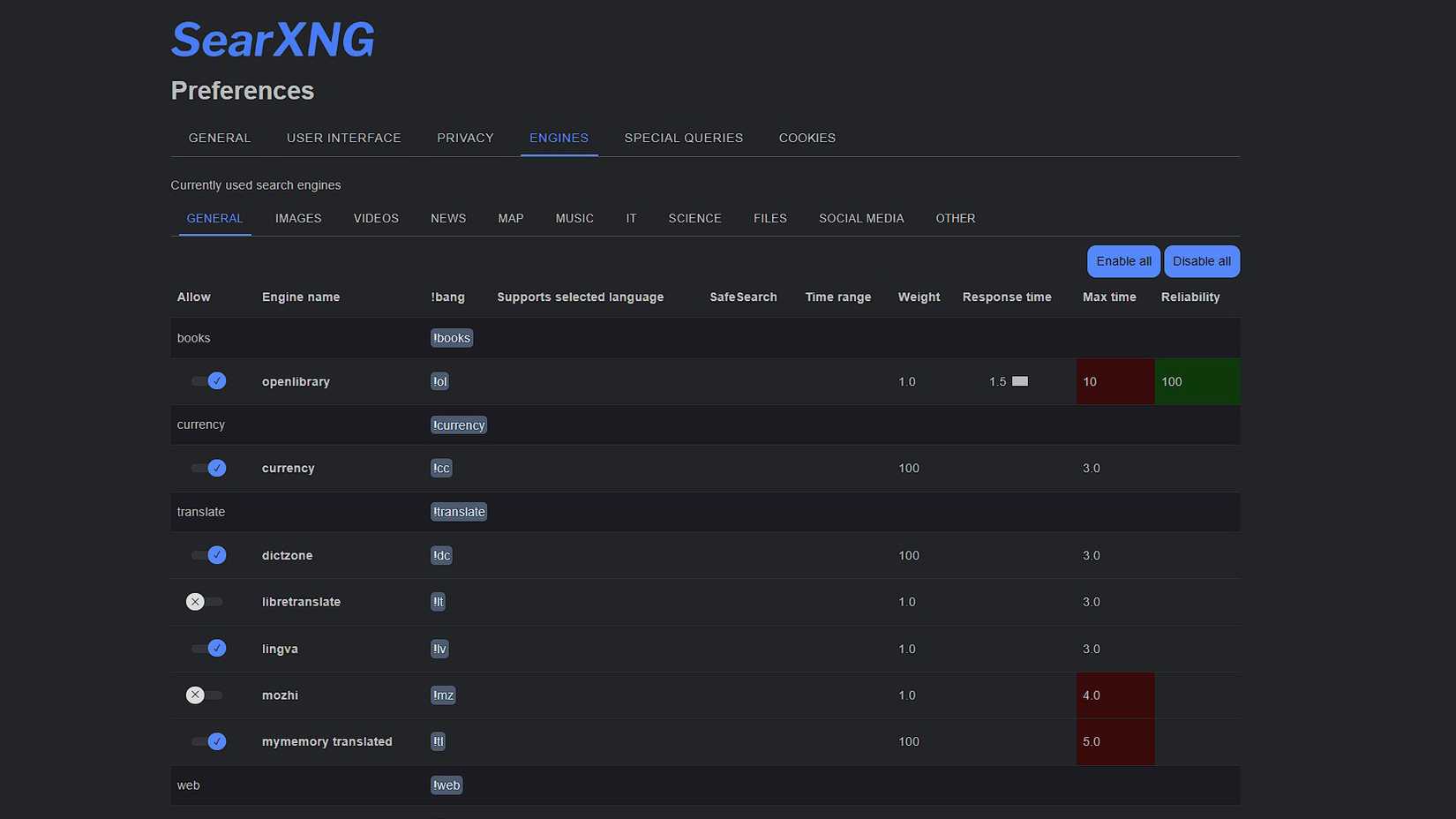Click the SearXNG logo heading
This screenshot has width=1456, height=819.
click(x=272, y=38)
